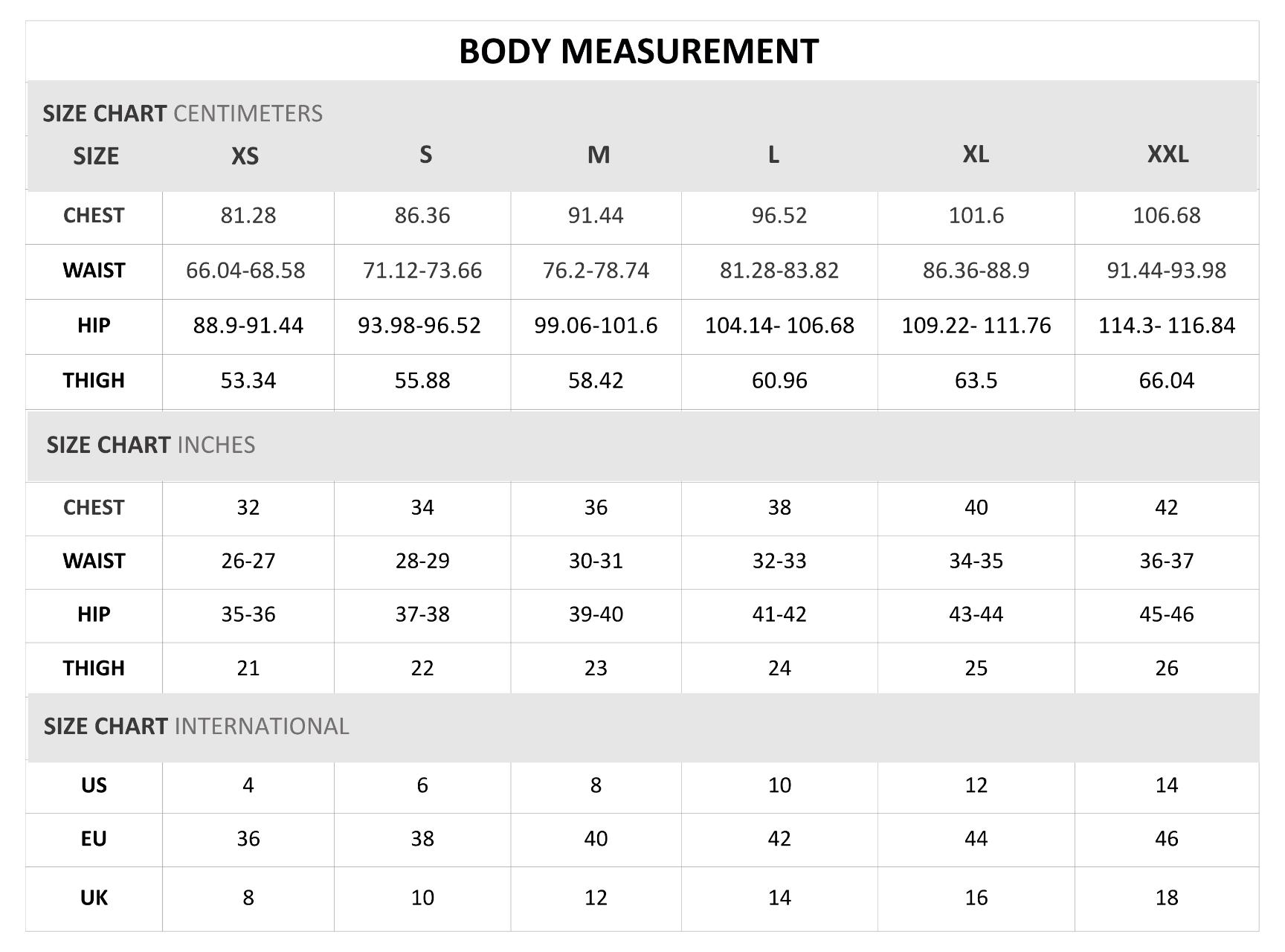Click the M size column header
This screenshot has width=1285, height=952.
(598, 155)
